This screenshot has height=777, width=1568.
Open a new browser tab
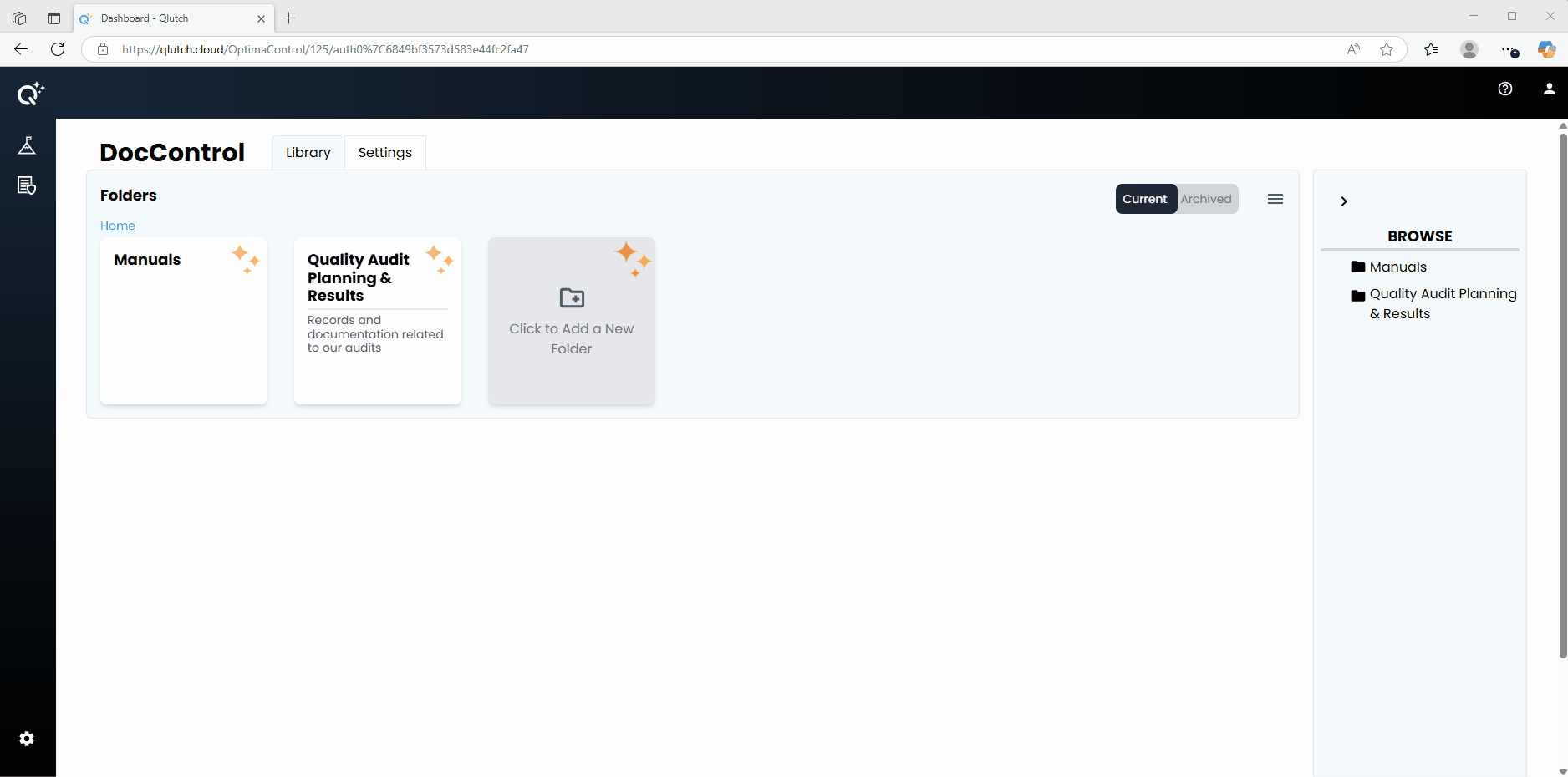[289, 18]
